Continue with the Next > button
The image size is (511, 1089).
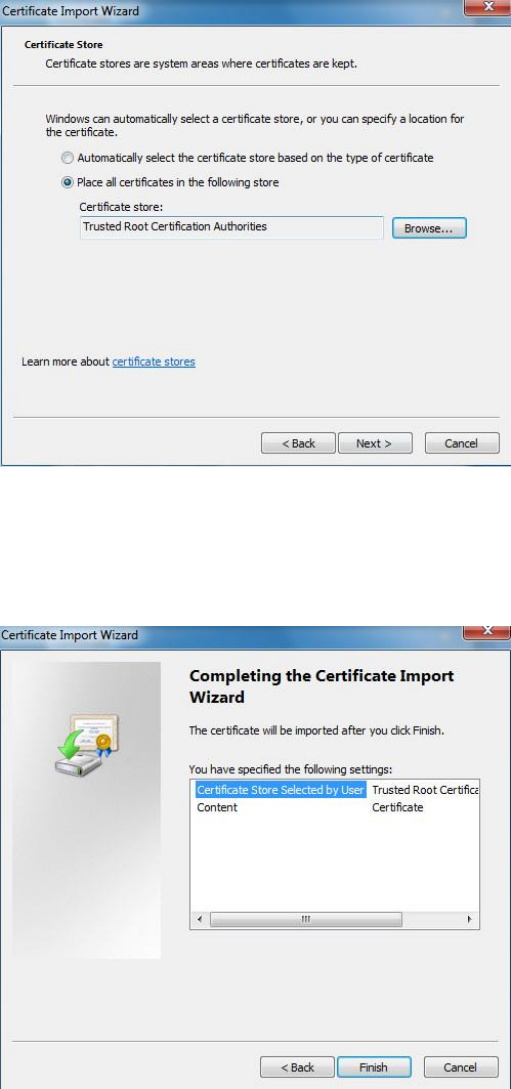[375, 443]
